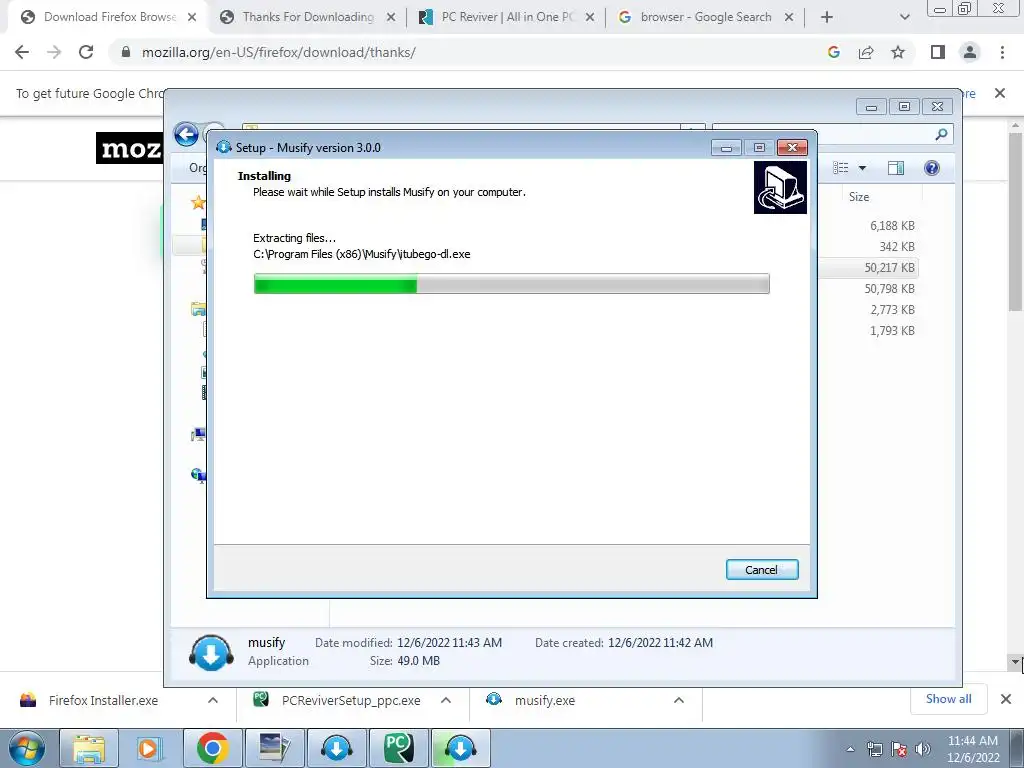Click the PC Reviver taskbar icon

pos(398,748)
